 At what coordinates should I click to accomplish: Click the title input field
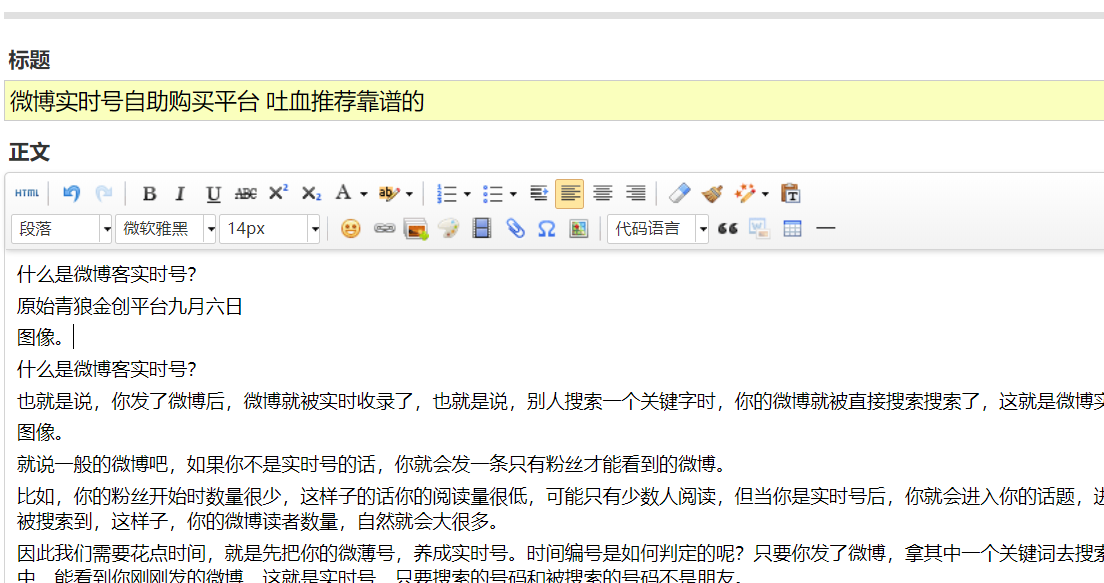coord(554,101)
